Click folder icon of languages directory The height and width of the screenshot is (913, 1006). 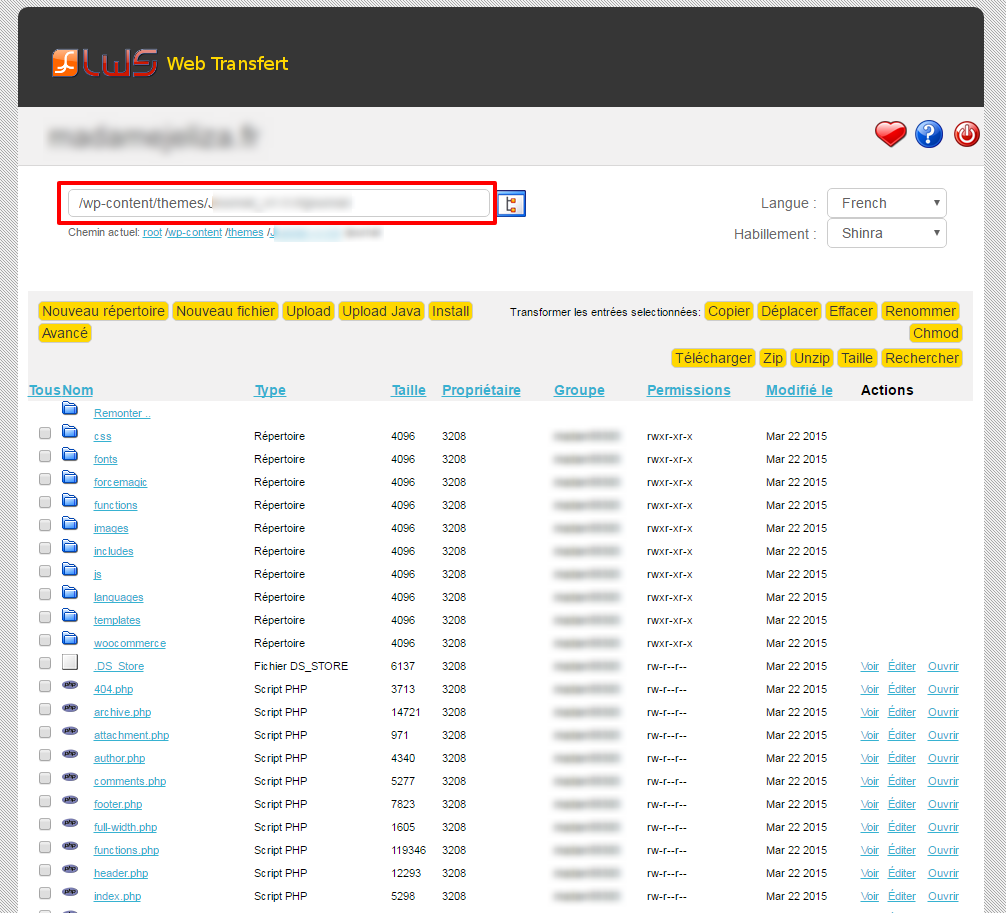pos(70,593)
